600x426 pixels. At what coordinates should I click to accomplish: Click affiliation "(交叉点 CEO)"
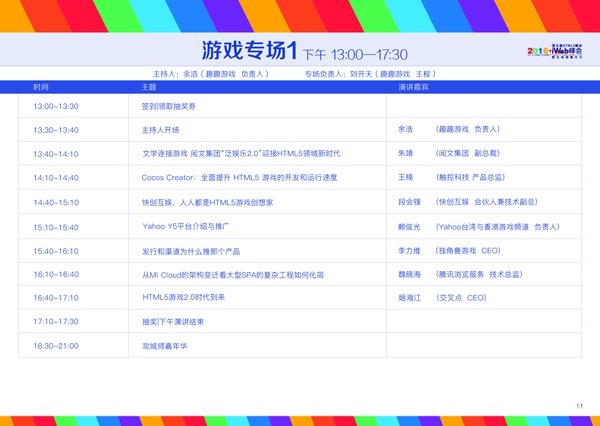click(461, 298)
